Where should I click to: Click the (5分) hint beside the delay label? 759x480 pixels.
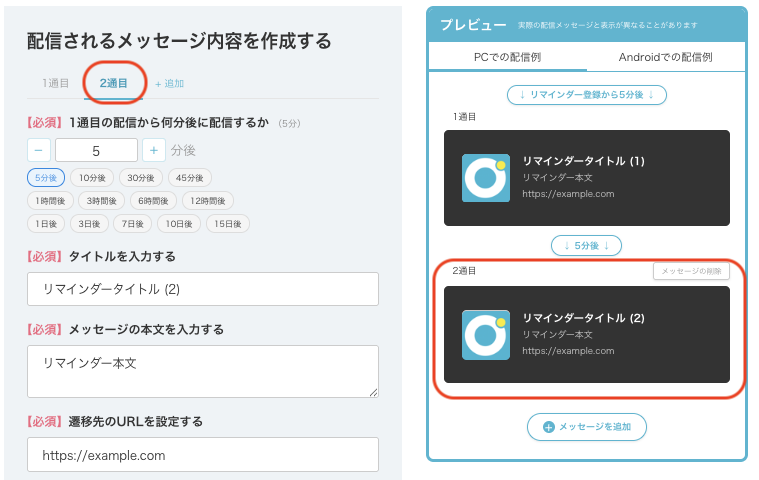point(289,123)
